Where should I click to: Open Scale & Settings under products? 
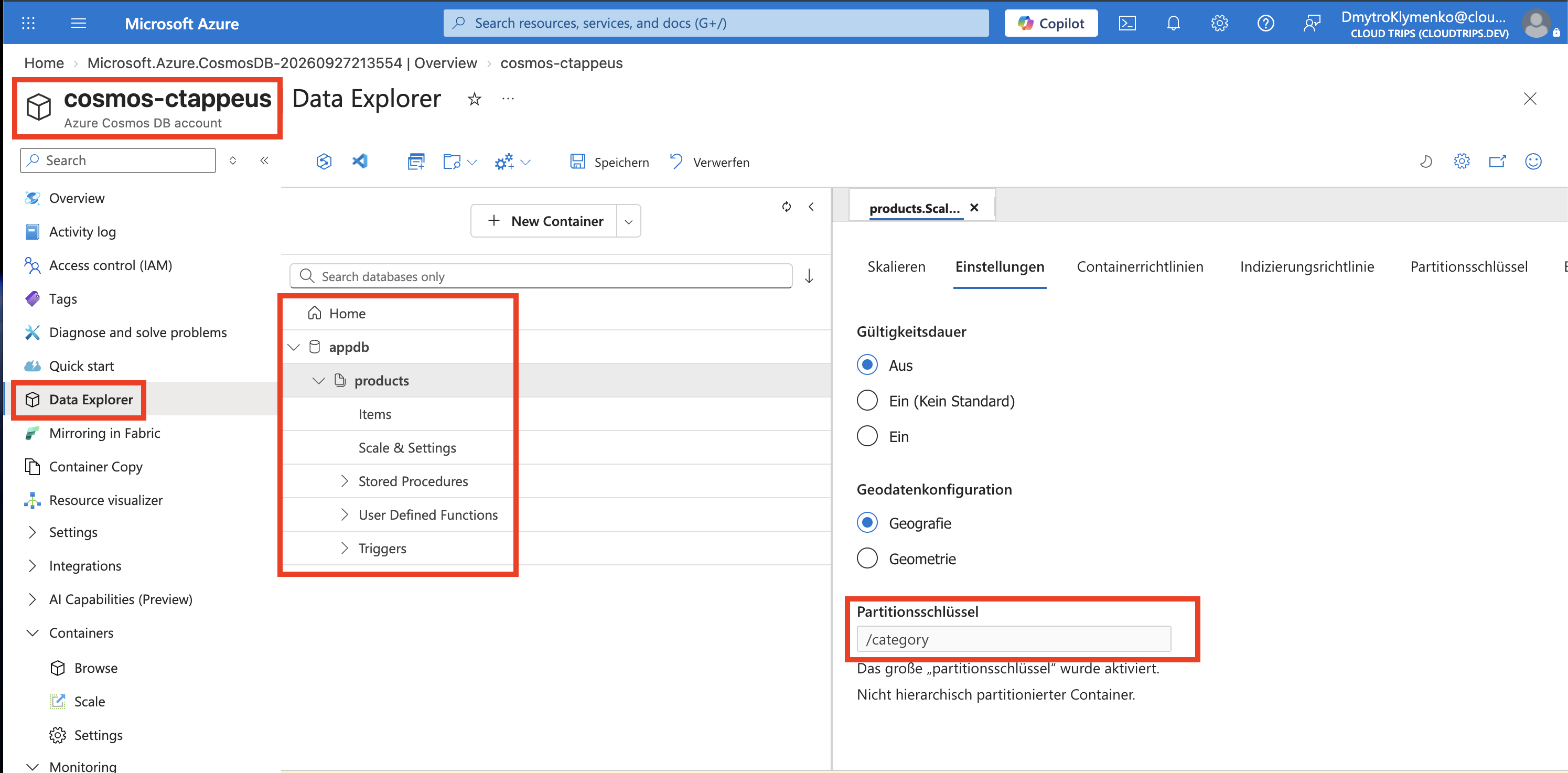(406, 447)
